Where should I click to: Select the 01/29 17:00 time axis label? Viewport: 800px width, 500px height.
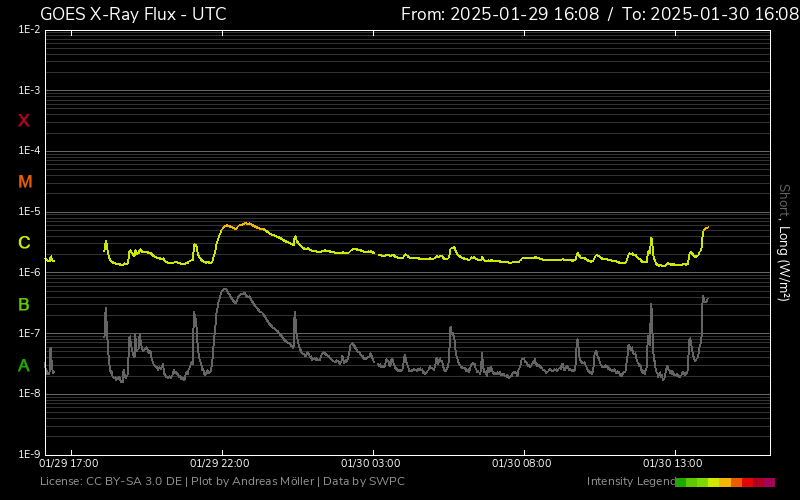(69, 464)
